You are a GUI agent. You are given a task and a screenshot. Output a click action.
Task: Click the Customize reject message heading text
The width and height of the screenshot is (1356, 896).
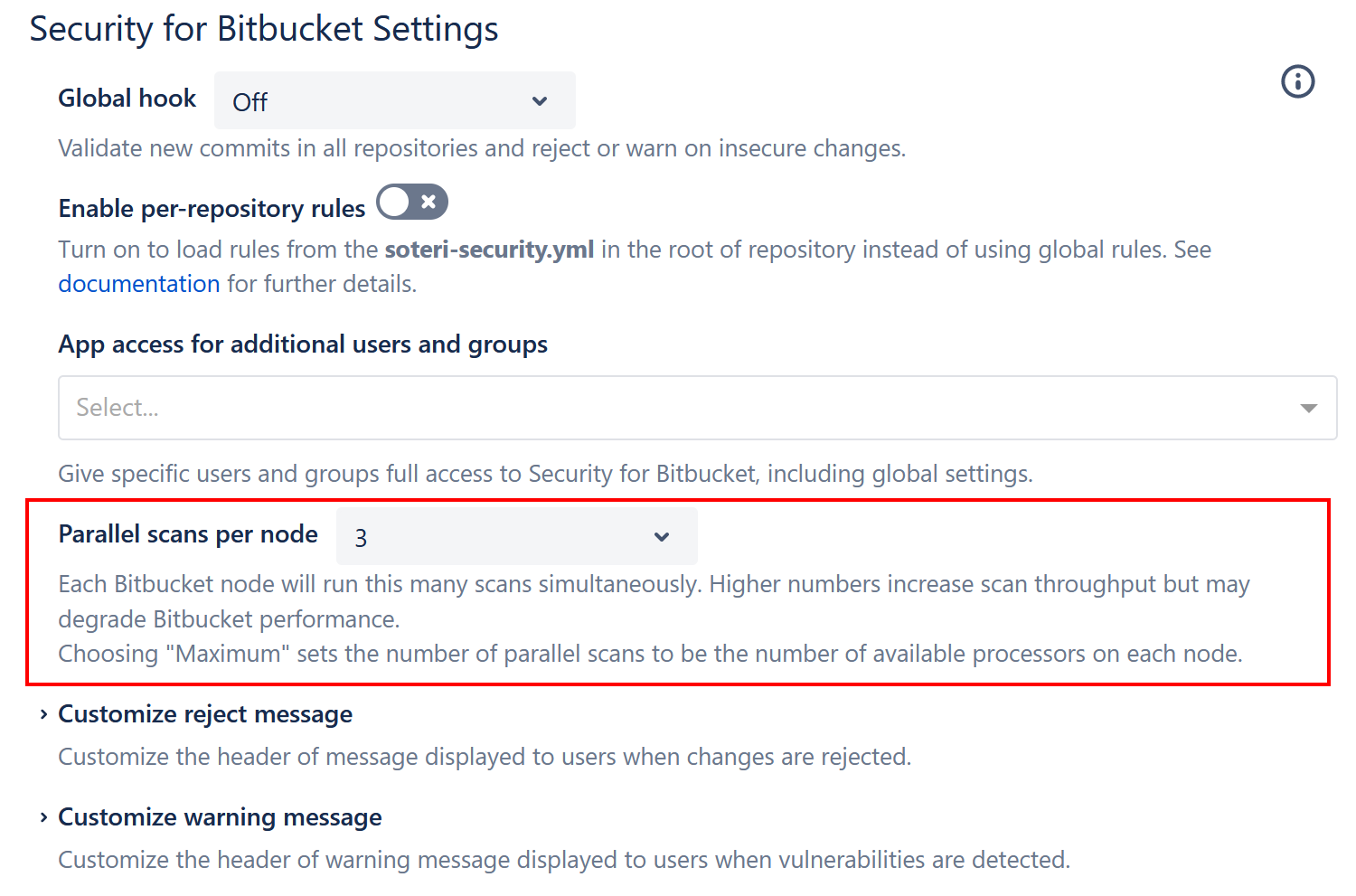[205, 714]
